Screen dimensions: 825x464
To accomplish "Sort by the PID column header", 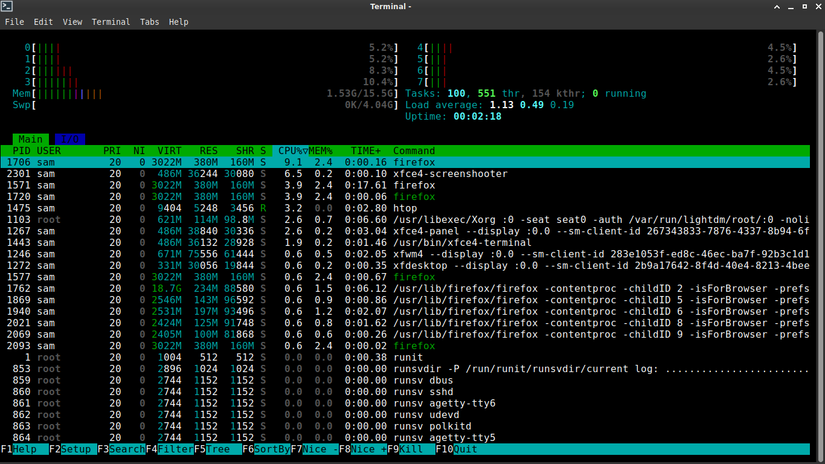I will pyautogui.click(x=21, y=151).
